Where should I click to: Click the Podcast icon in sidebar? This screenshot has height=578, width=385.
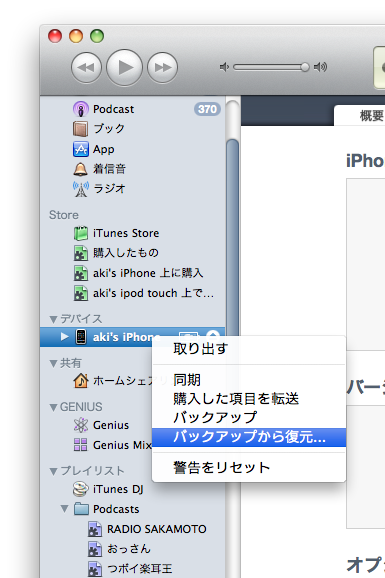(80, 109)
